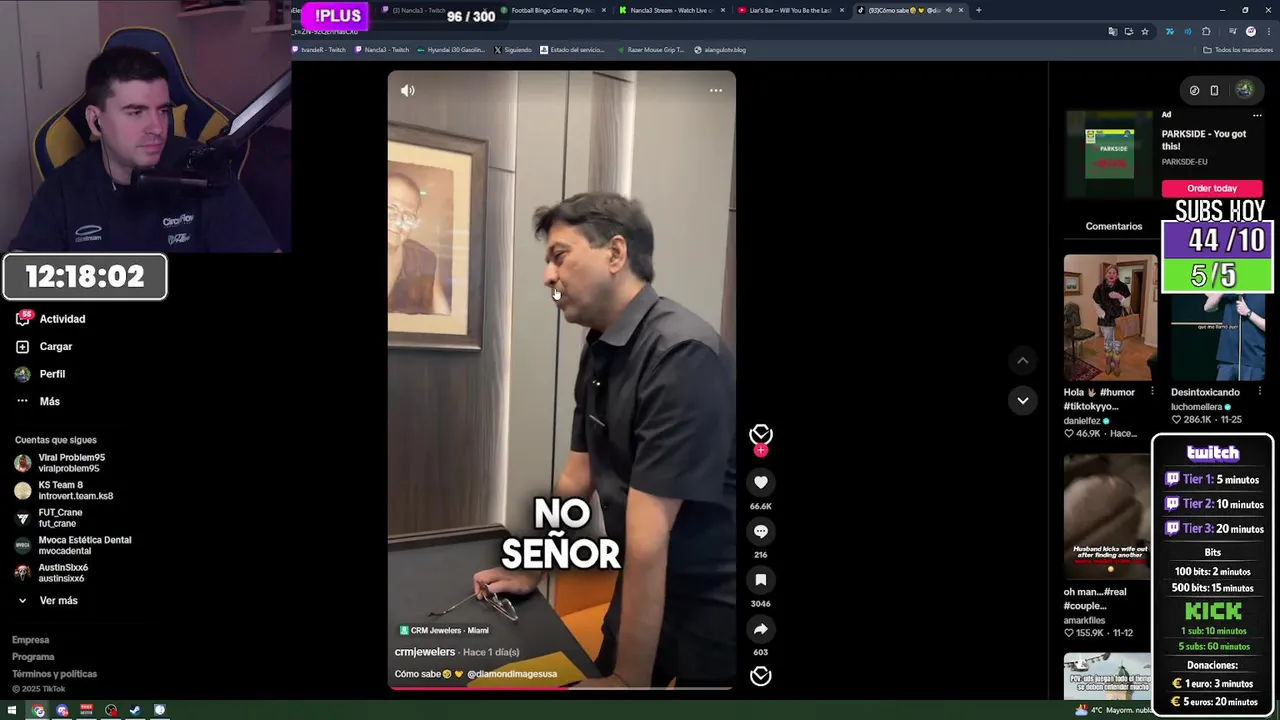Open the Steam icon in taskbar
Image resolution: width=1280 pixels, height=720 pixels.
135,711
